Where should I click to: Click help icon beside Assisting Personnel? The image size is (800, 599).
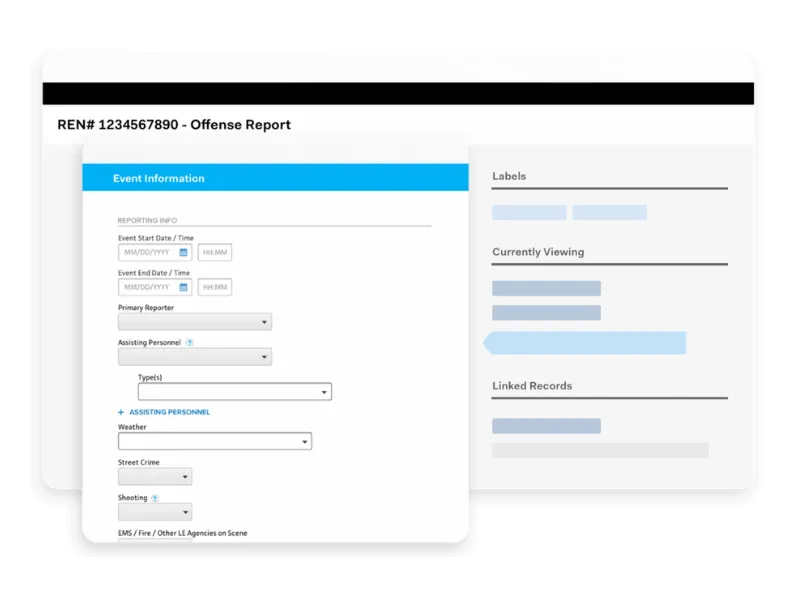[x=189, y=342]
